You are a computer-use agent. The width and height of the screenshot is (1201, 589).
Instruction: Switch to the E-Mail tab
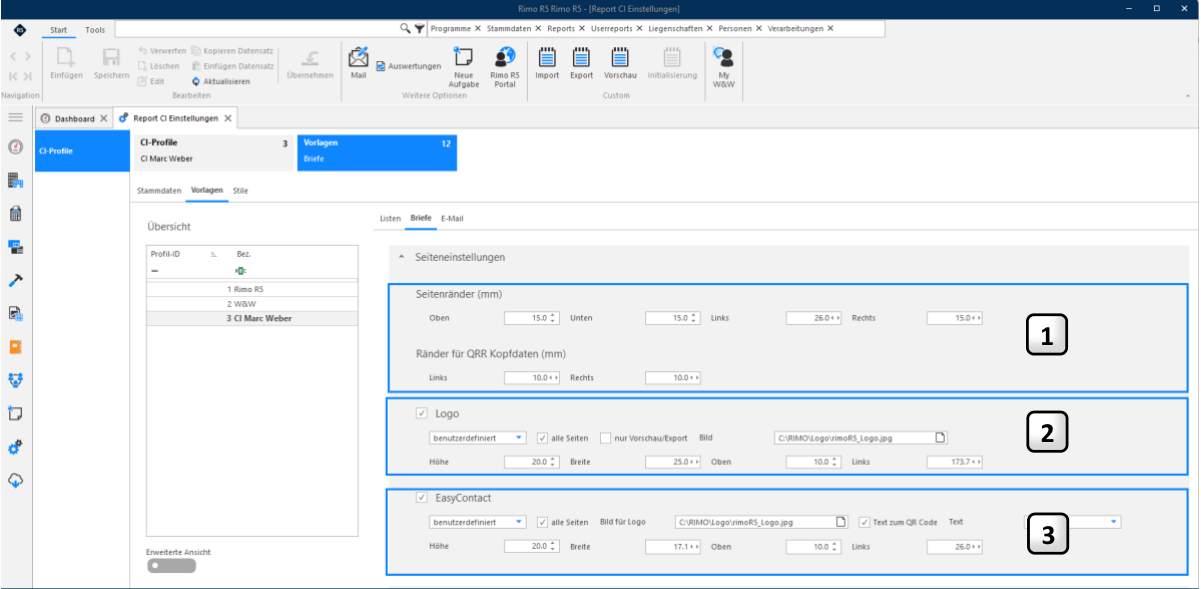click(x=452, y=218)
